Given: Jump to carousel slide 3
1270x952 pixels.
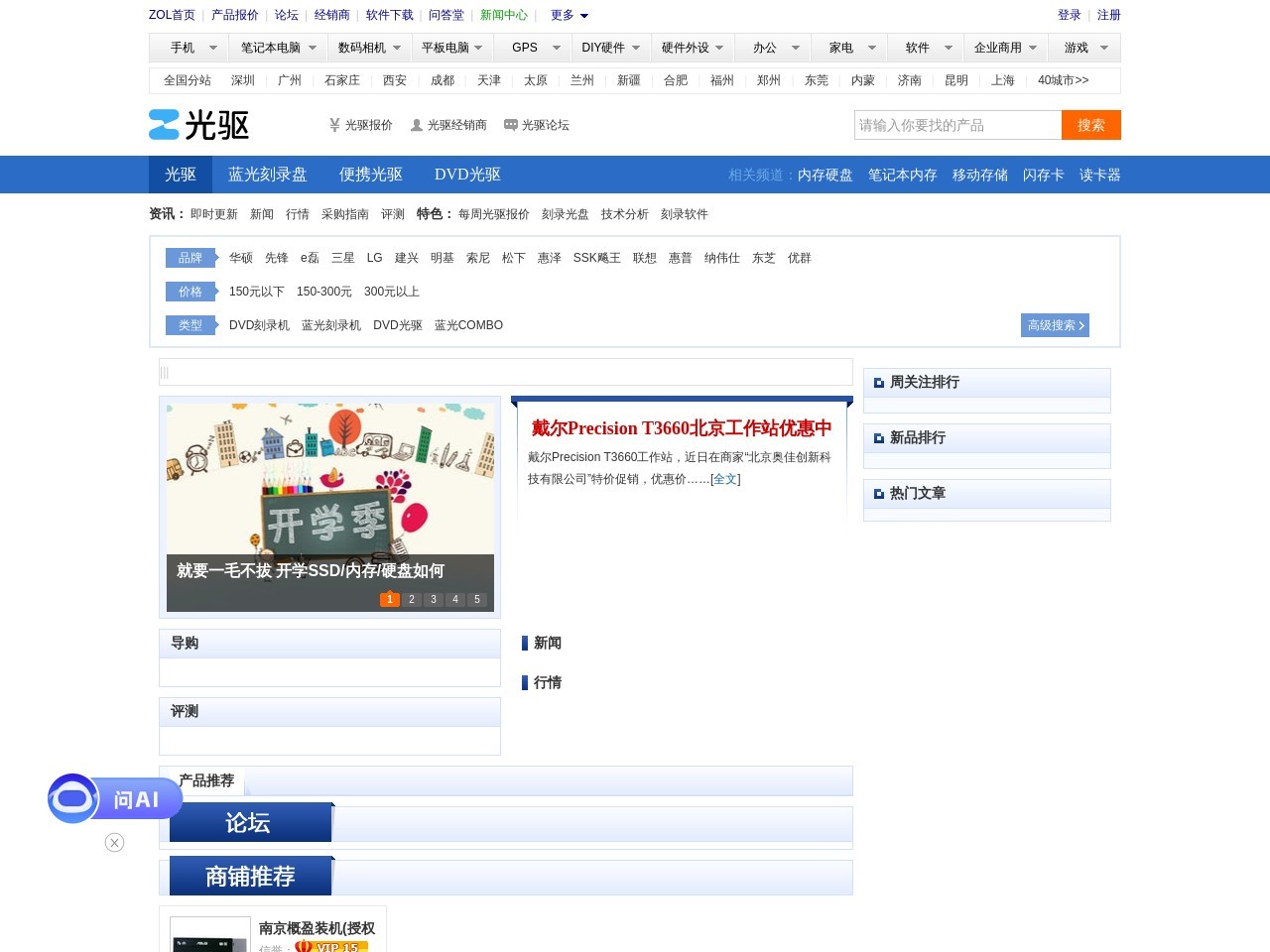Looking at the screenshot, I should (x=434, y=599).
